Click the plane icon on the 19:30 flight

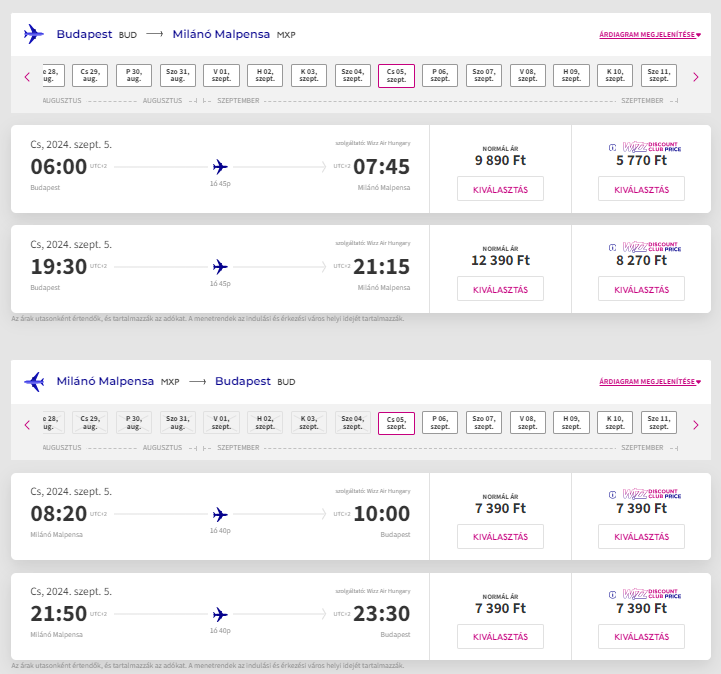(x=221, y=266)
